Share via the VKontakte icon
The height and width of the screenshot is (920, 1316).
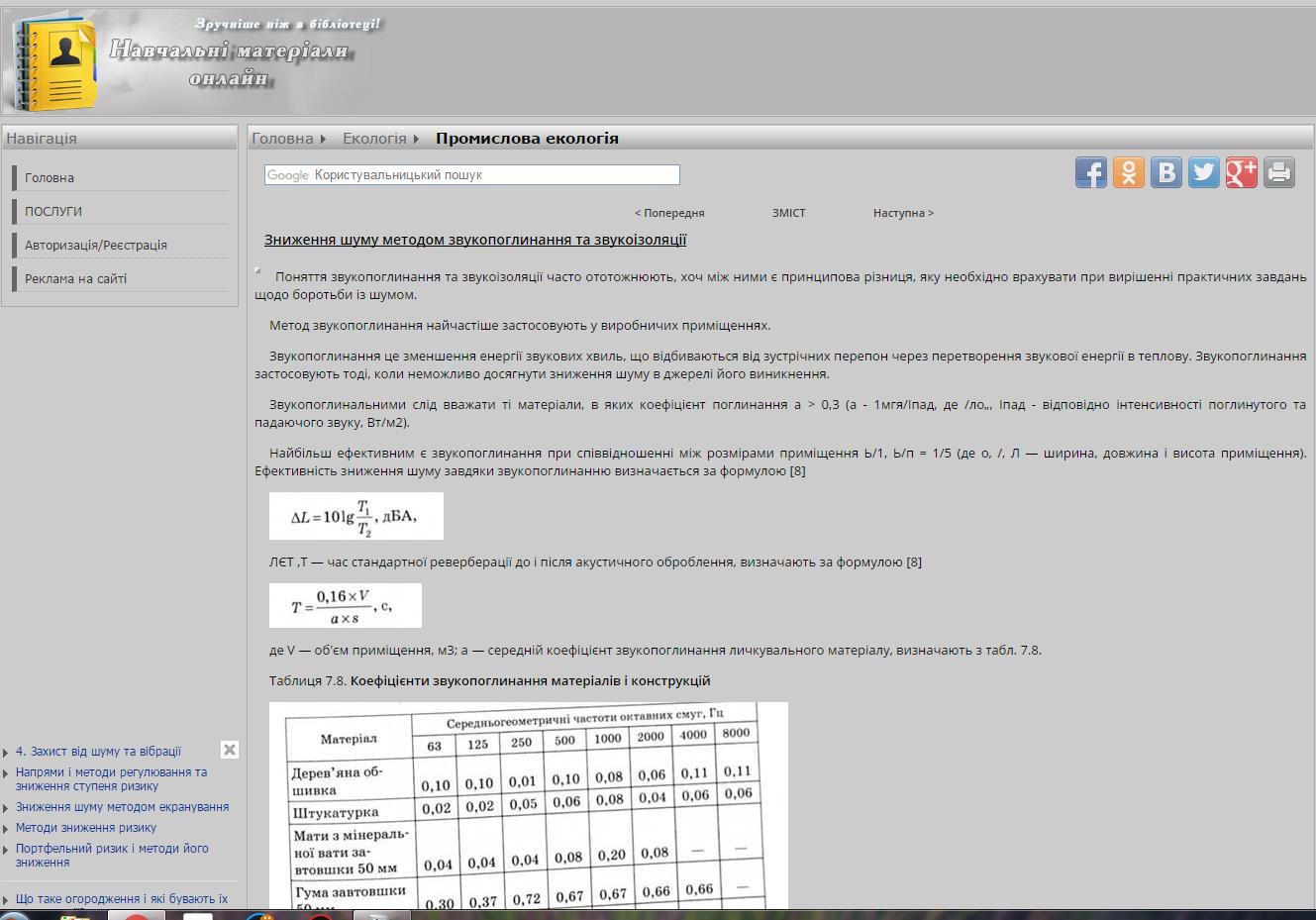click(1166, 172)
